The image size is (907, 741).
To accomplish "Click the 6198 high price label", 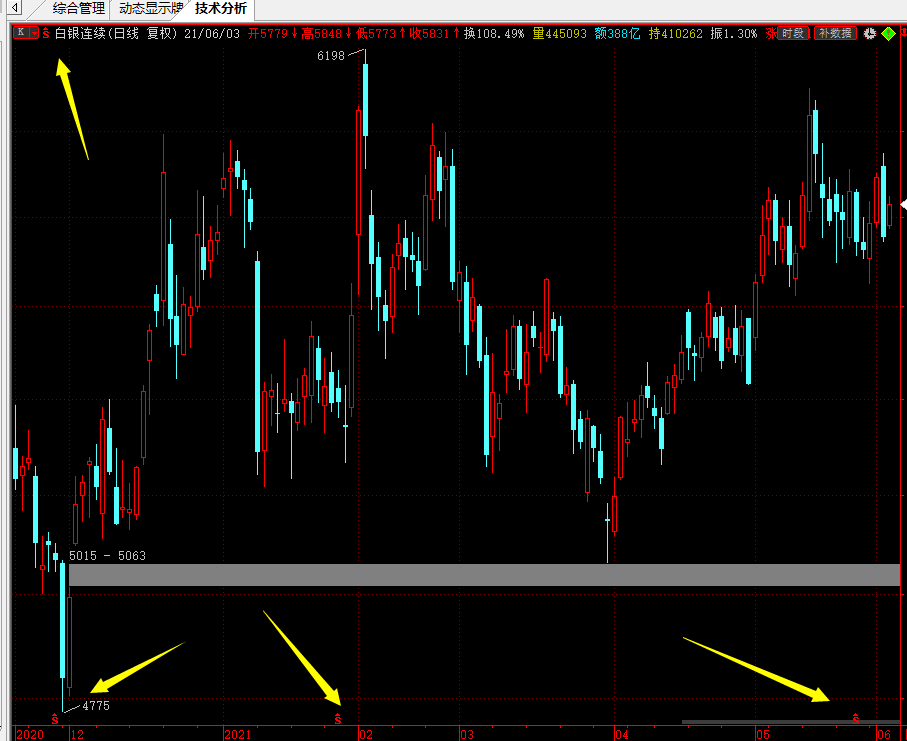I will [331, 56].
